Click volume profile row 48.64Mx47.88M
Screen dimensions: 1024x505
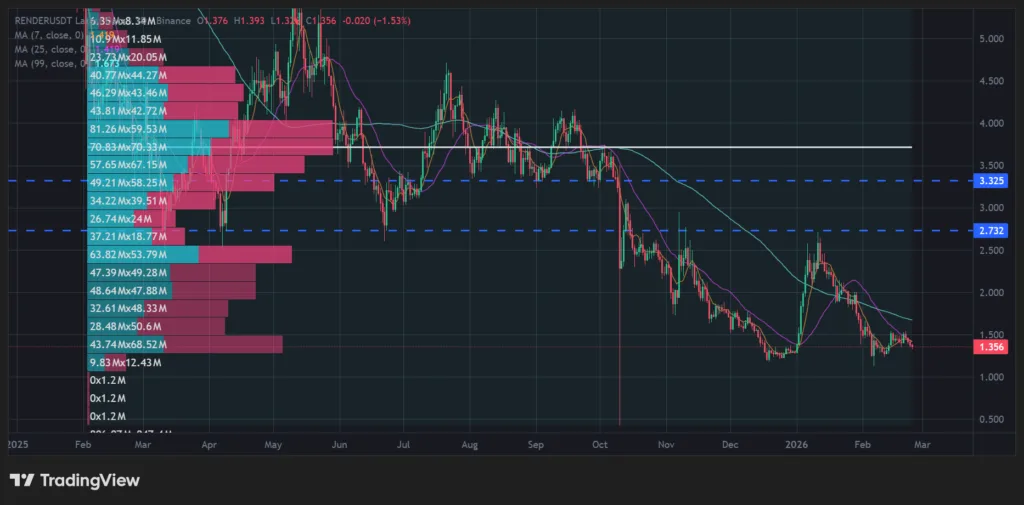(x=171, y=291)
